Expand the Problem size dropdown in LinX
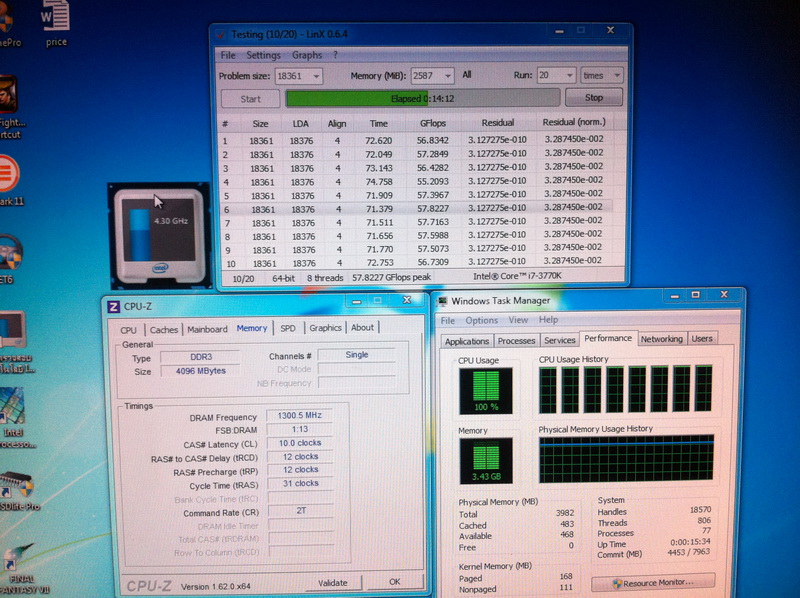This screenshot has height=598, width=800. point(317,76)
